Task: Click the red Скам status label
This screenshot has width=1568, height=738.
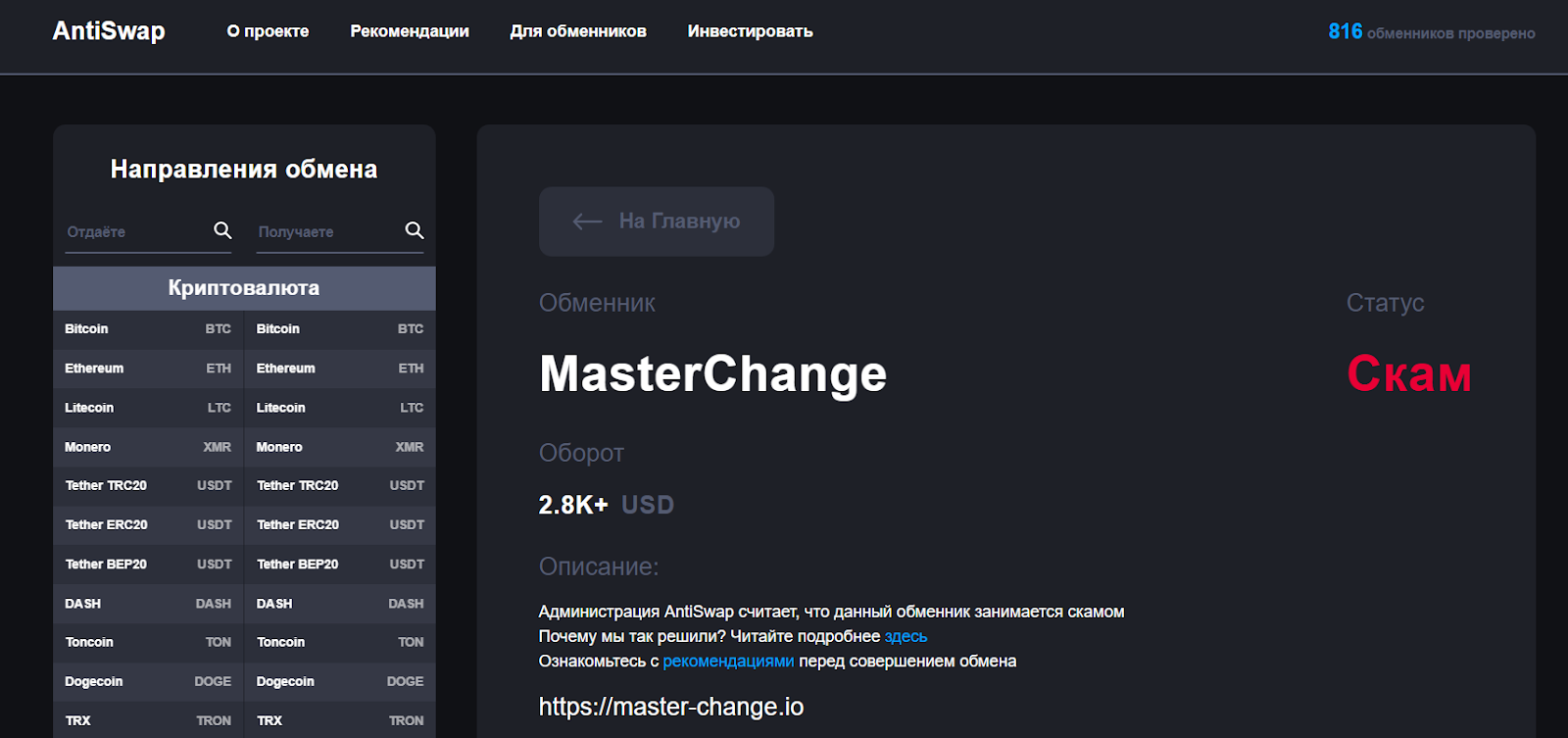Action: 1409,373
